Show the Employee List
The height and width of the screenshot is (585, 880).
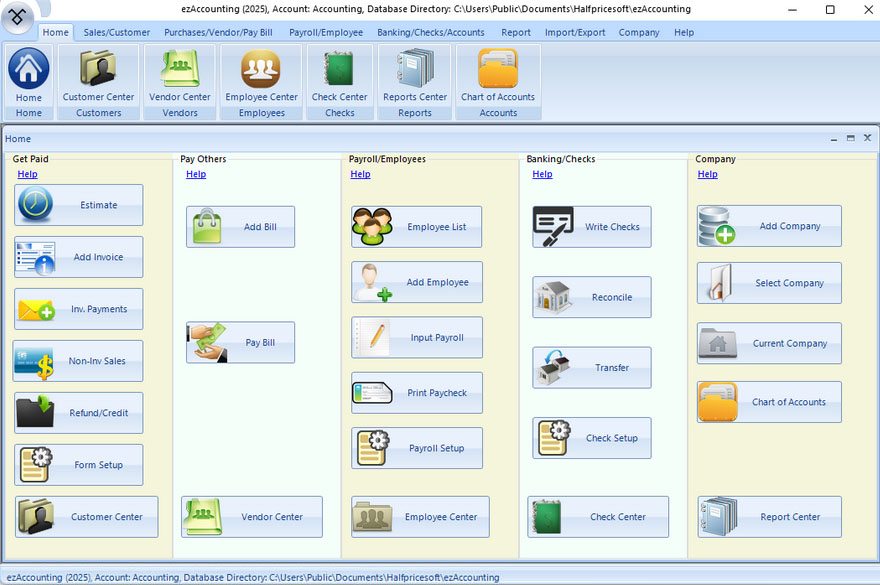pos(416,227)
